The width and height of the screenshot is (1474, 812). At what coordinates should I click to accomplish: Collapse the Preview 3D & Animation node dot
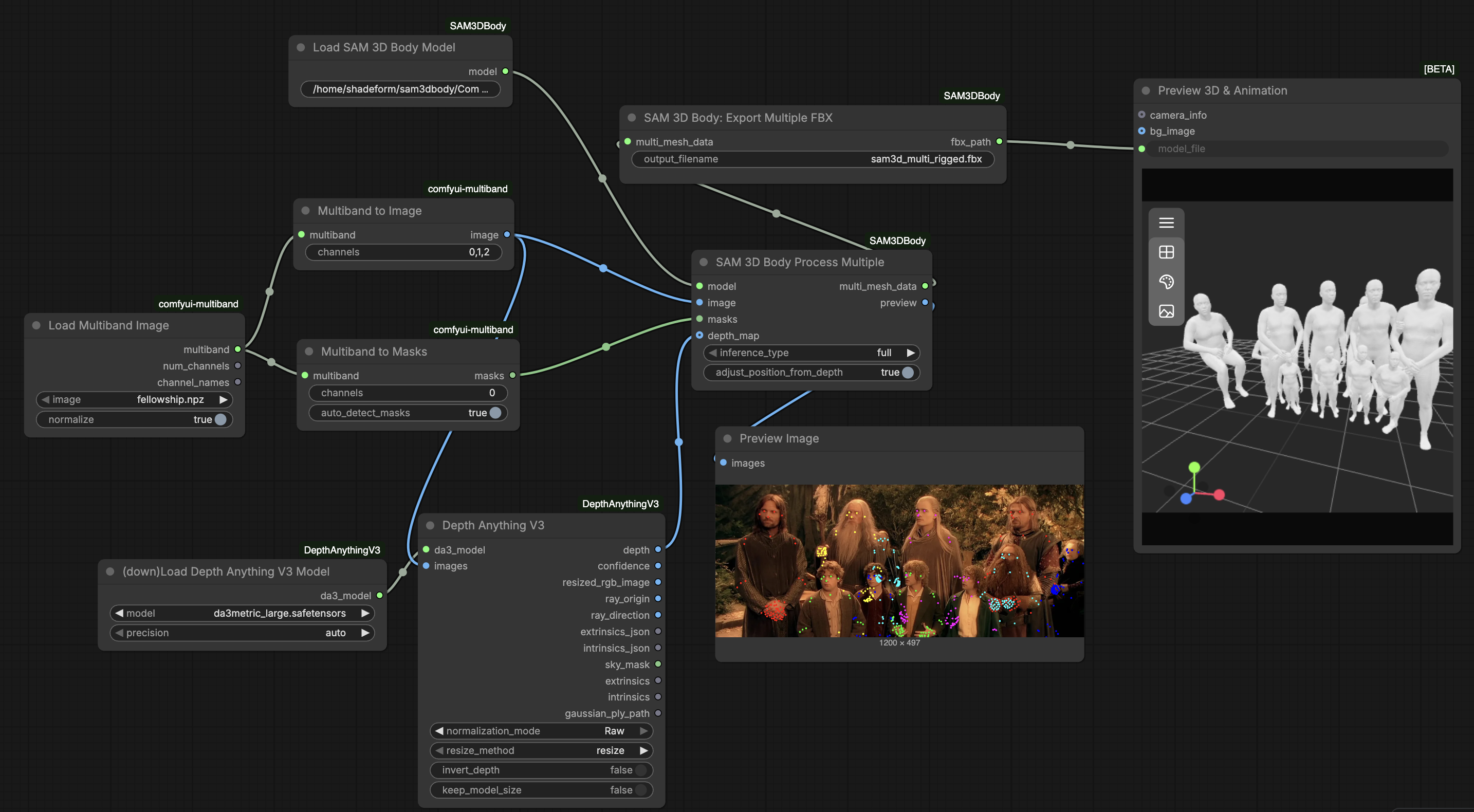pyautogui.click(x=1146, y=90)
